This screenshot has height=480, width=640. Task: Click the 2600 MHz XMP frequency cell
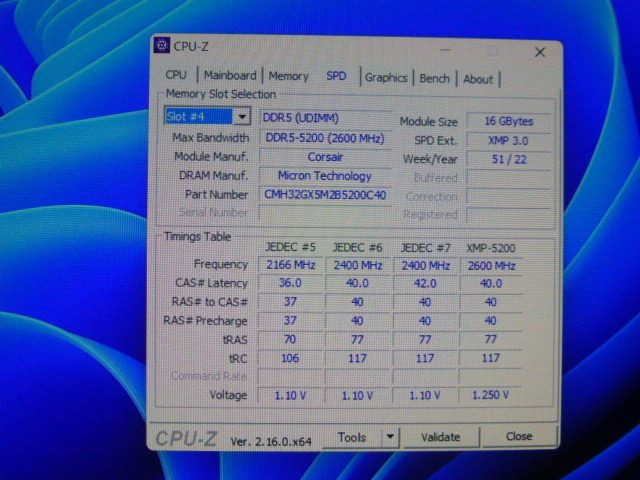click(491, 266)
